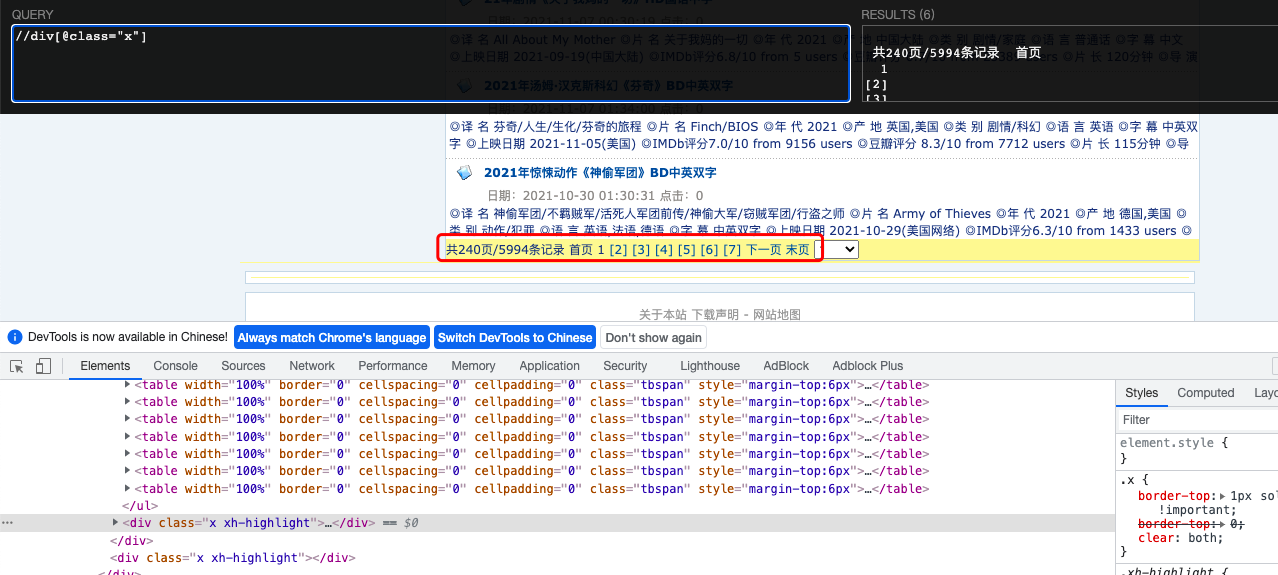Click the XPath QUERY input box
This screenshot has width=1278, height=575.
(x=430, y=63)
